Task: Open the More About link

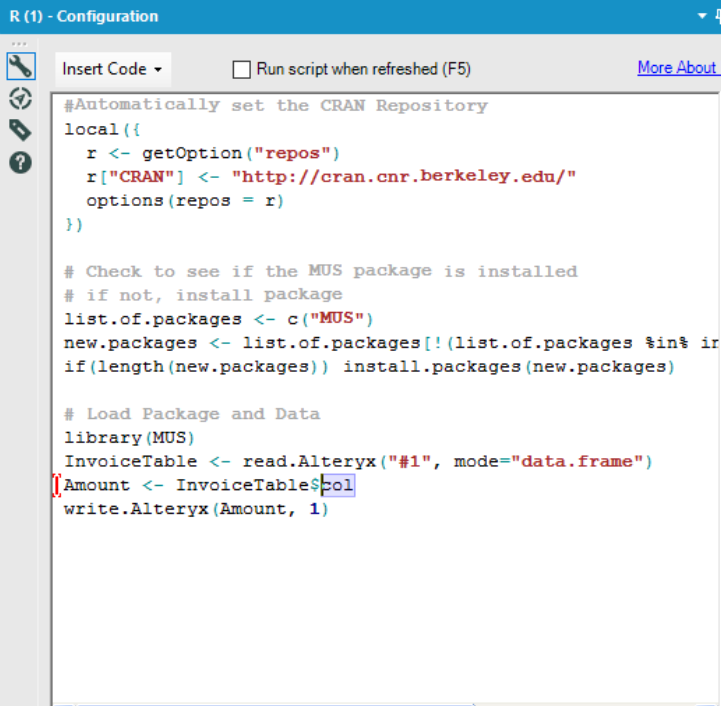Action: [679, 68]
